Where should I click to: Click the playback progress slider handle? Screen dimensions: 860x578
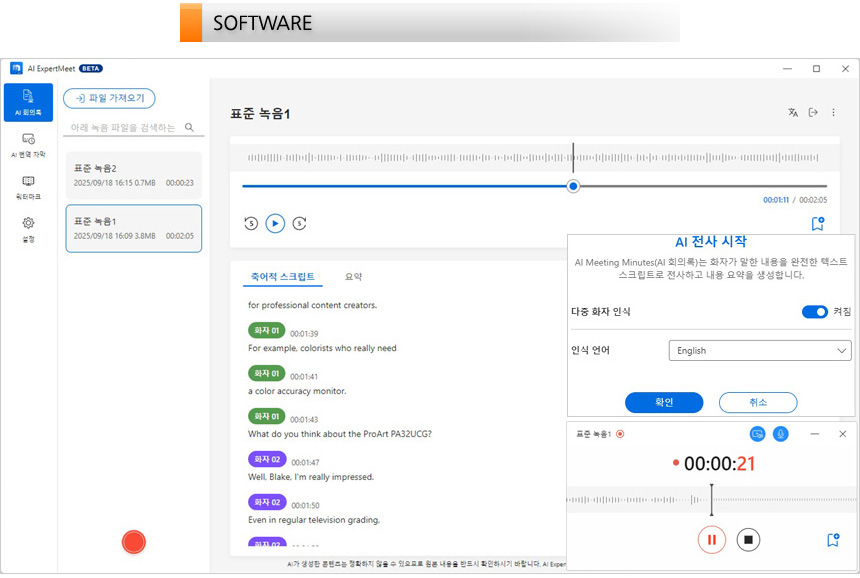[573, 186]
